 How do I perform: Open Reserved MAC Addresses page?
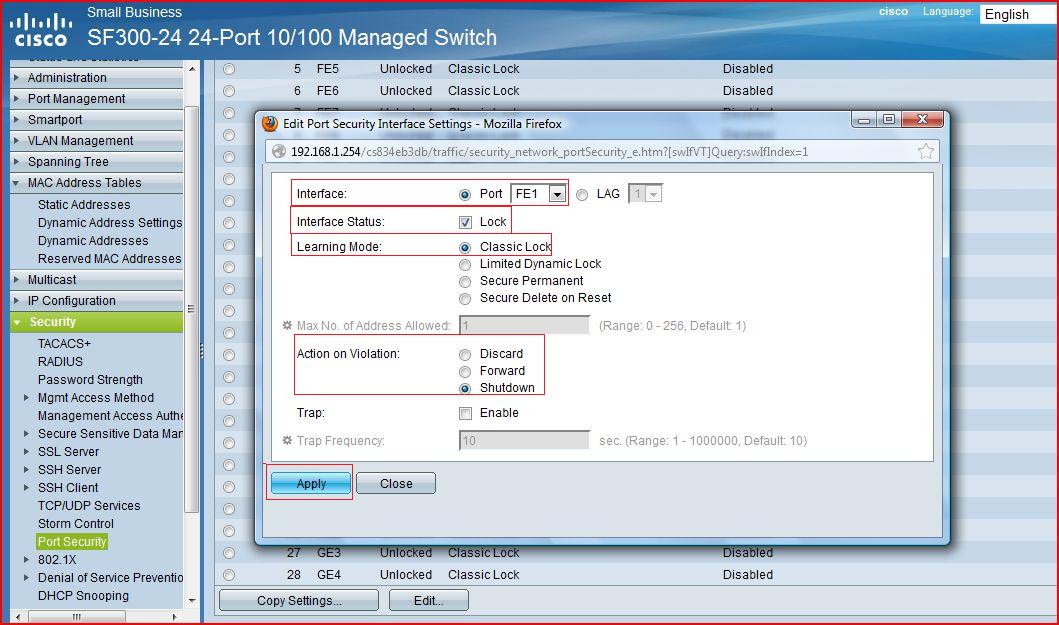coord(109,259)
